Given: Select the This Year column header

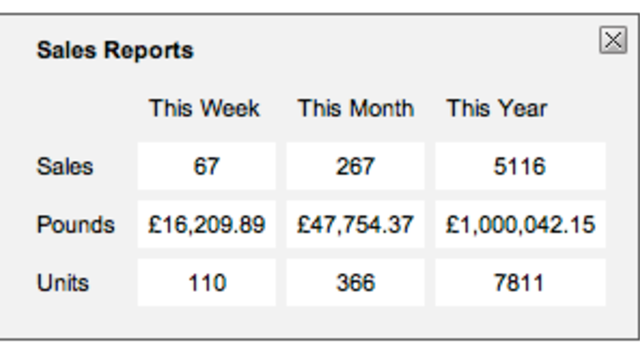Looking at the screenshot, I should click(497, 108).
